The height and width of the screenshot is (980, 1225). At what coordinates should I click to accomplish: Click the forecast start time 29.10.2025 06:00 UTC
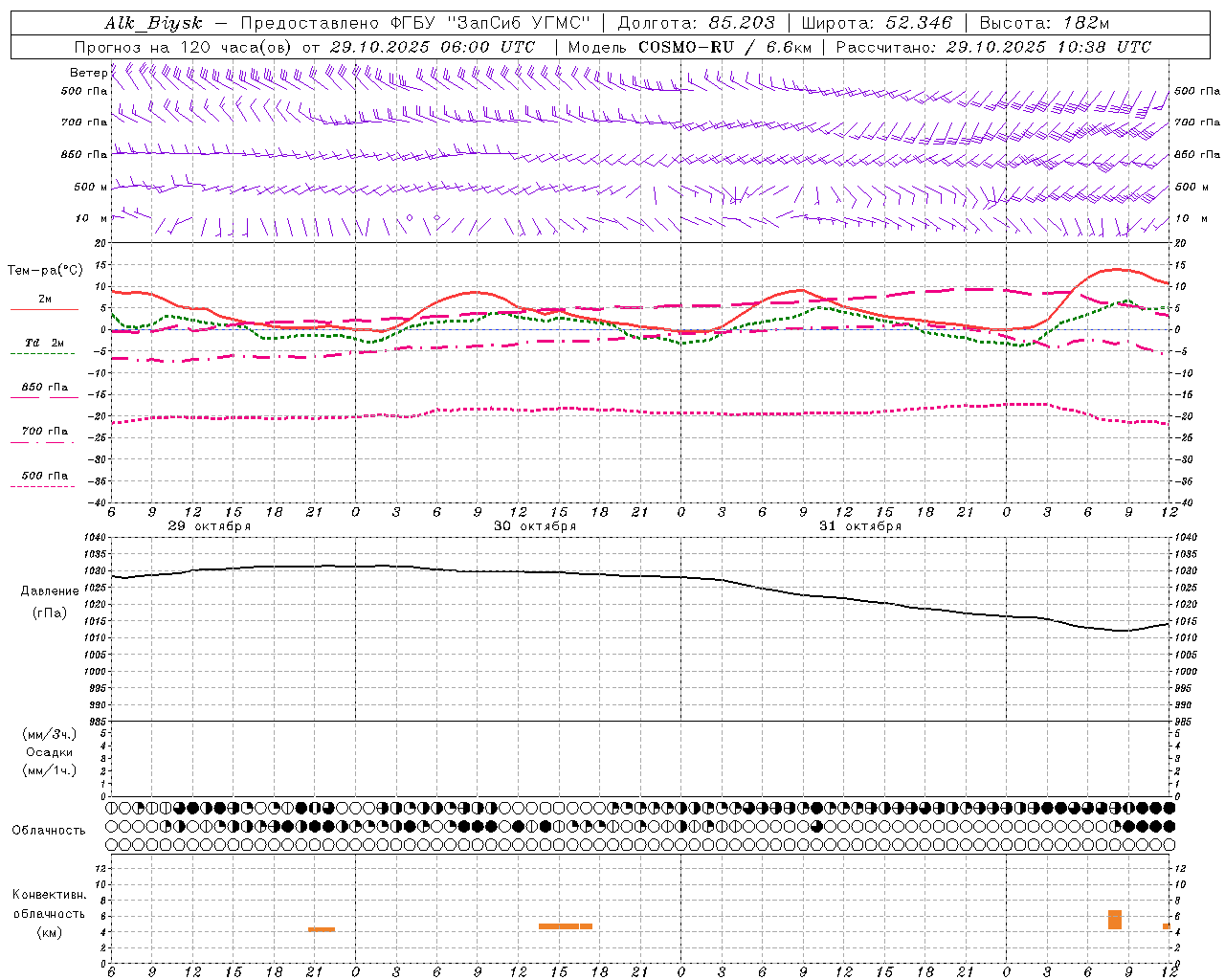(x=433, y=47)
